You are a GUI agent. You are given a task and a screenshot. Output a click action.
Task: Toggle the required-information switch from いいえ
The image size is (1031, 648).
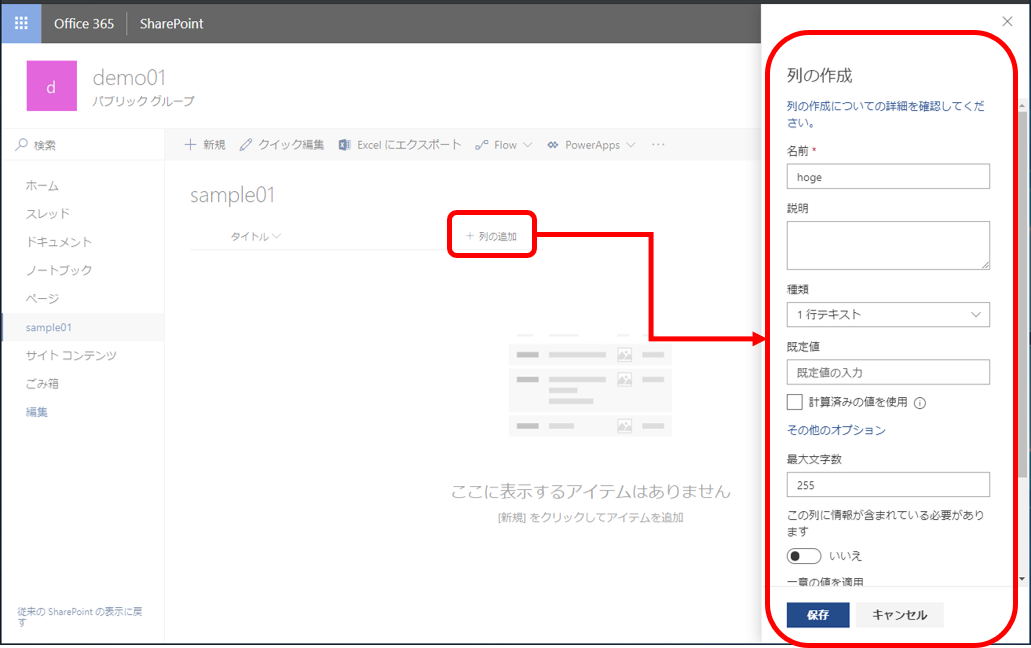[804, 555]
